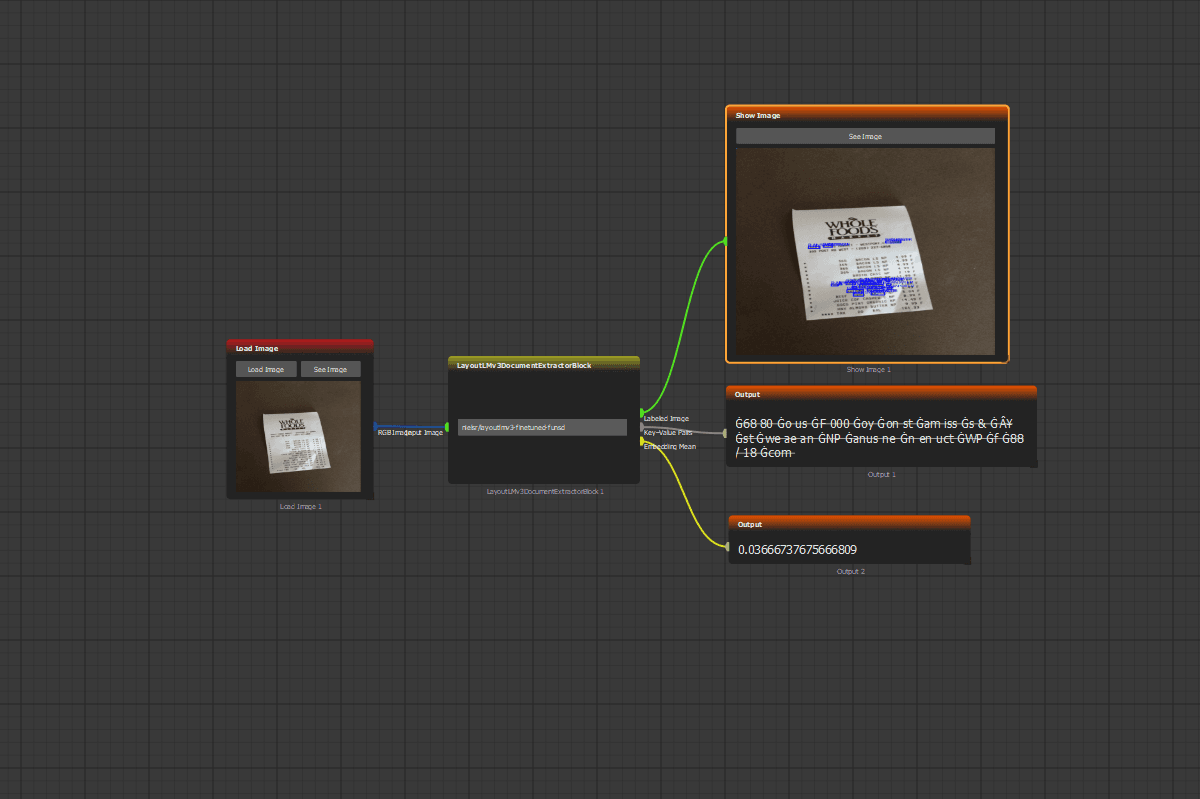Click the extracted text in Output 1
The image size is (1200, 799).
880,438
